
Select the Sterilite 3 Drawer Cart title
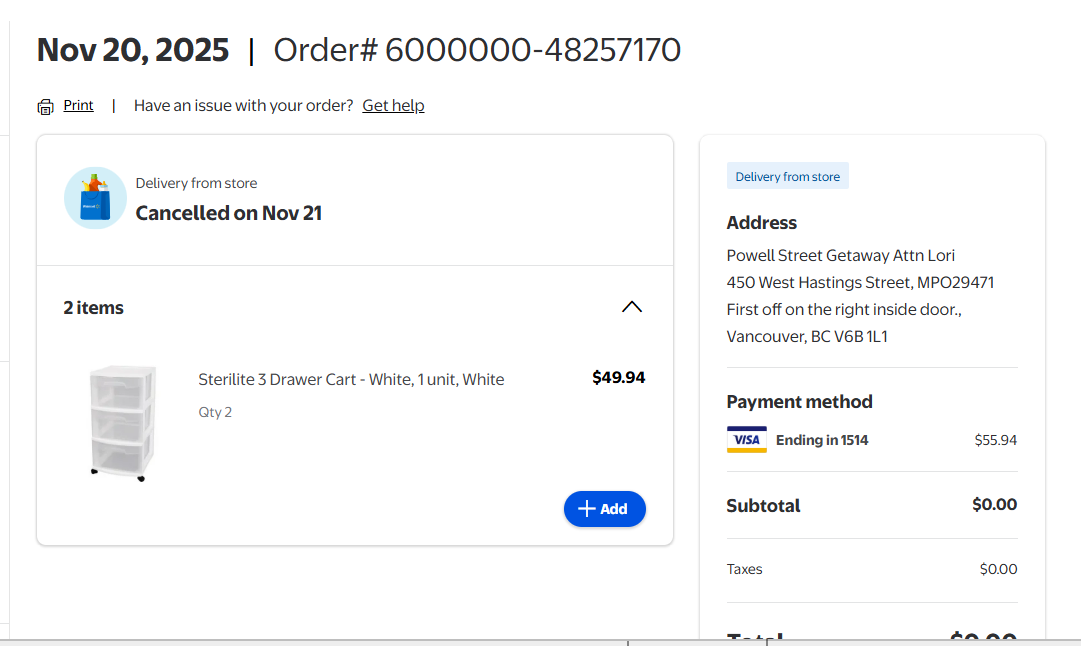pos(351,379)
